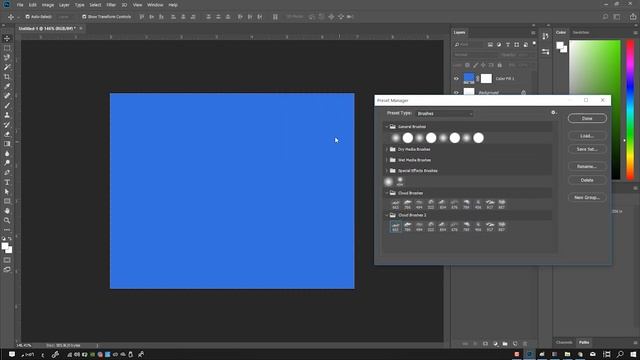Click the New Group... button
Viewport: 640px width, 360px height.
pos(587,198)
